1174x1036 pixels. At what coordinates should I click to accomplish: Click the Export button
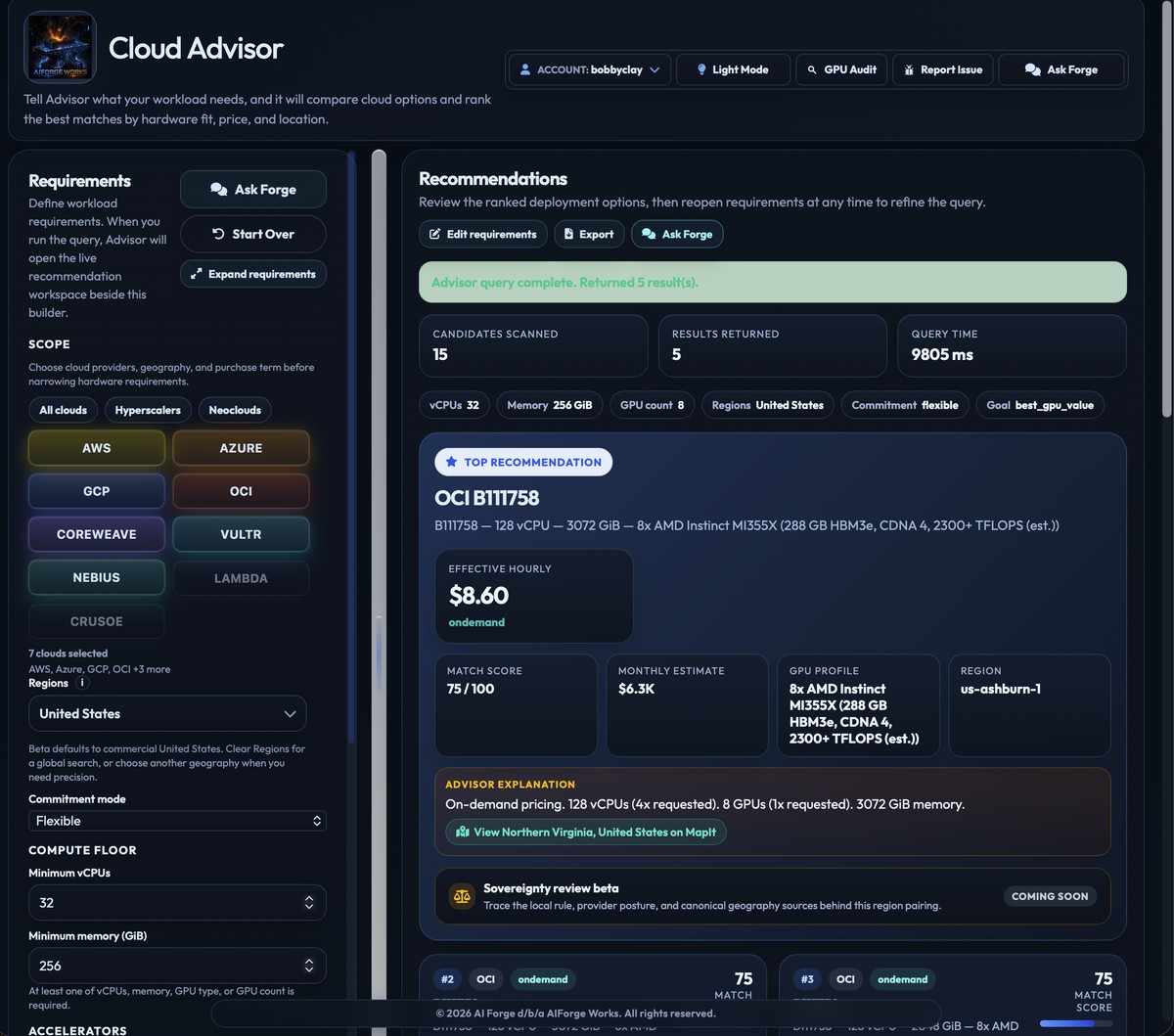tap(589, 234)
